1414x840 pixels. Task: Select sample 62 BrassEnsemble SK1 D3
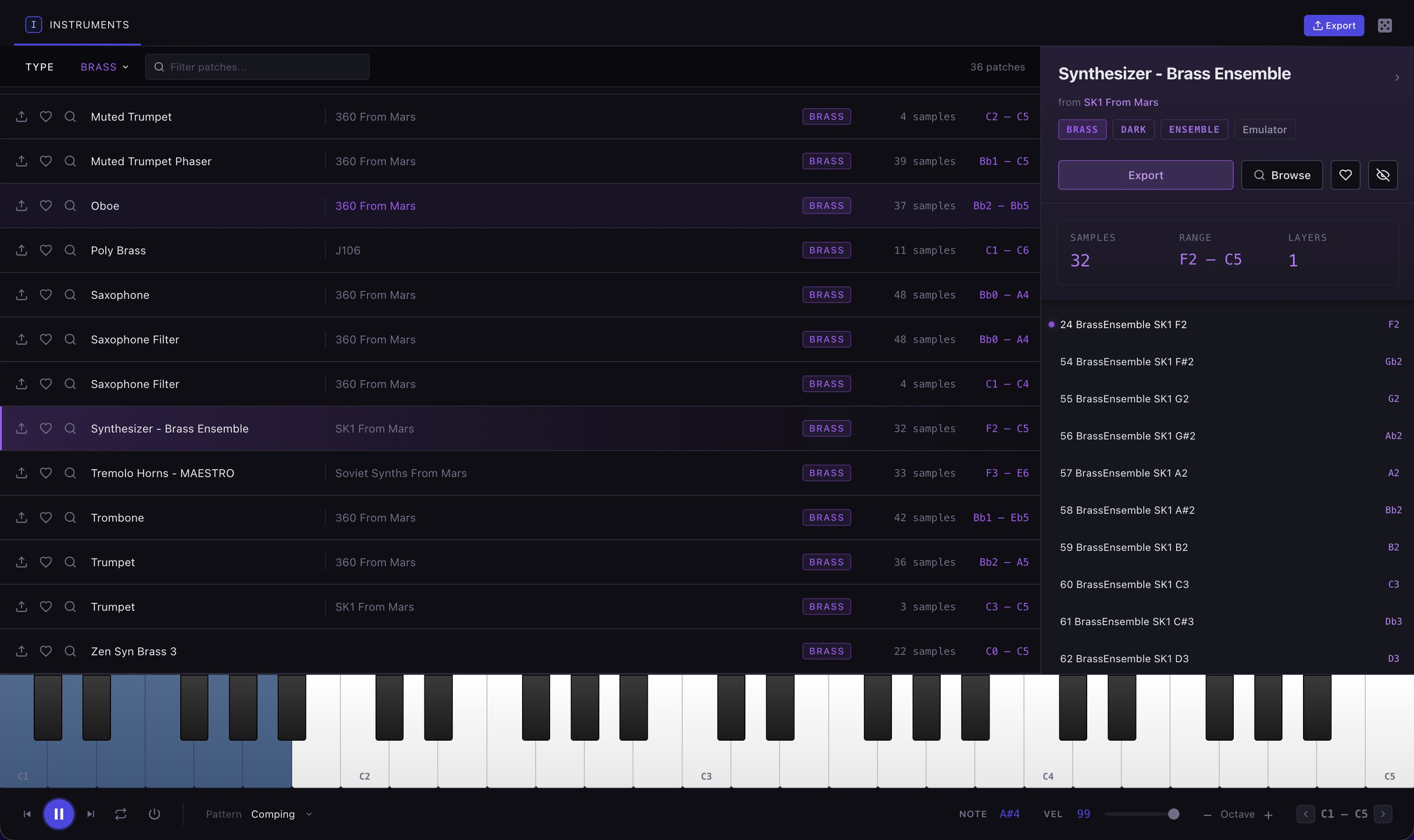click(1227, 659)
